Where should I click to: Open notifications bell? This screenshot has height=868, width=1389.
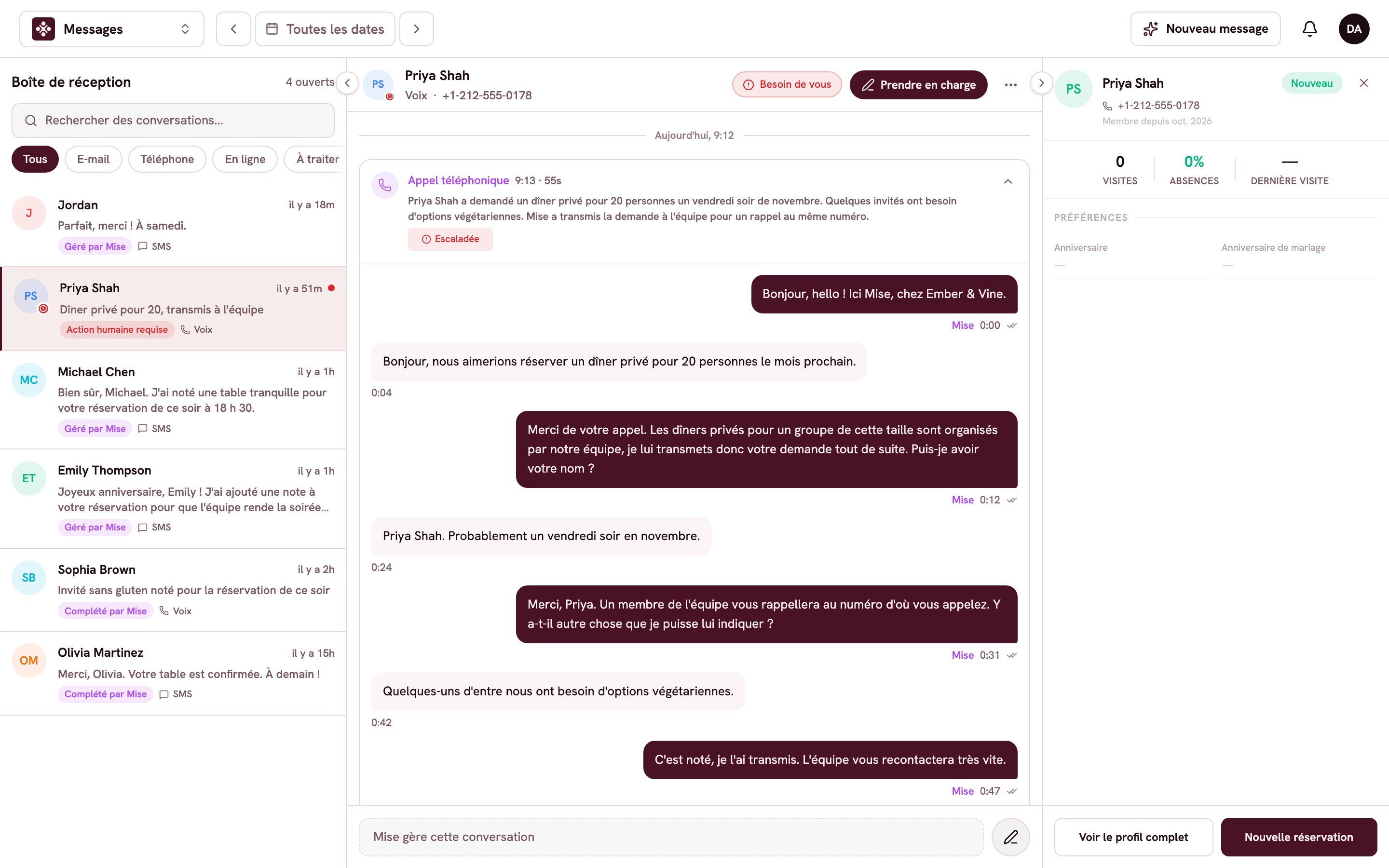[x=1309, y=29]
